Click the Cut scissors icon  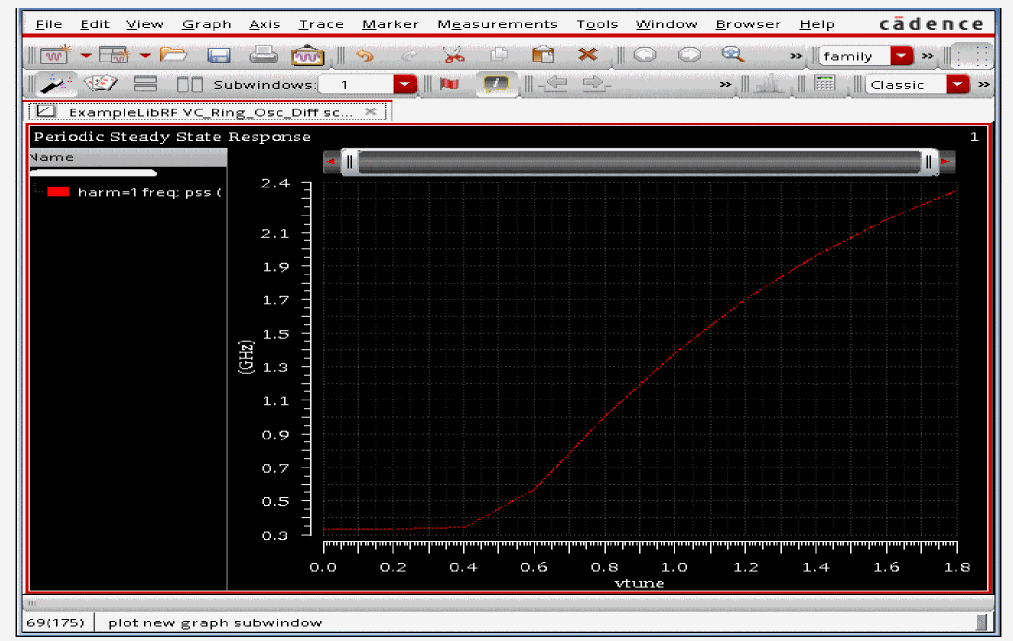click(x=453, y=56)
